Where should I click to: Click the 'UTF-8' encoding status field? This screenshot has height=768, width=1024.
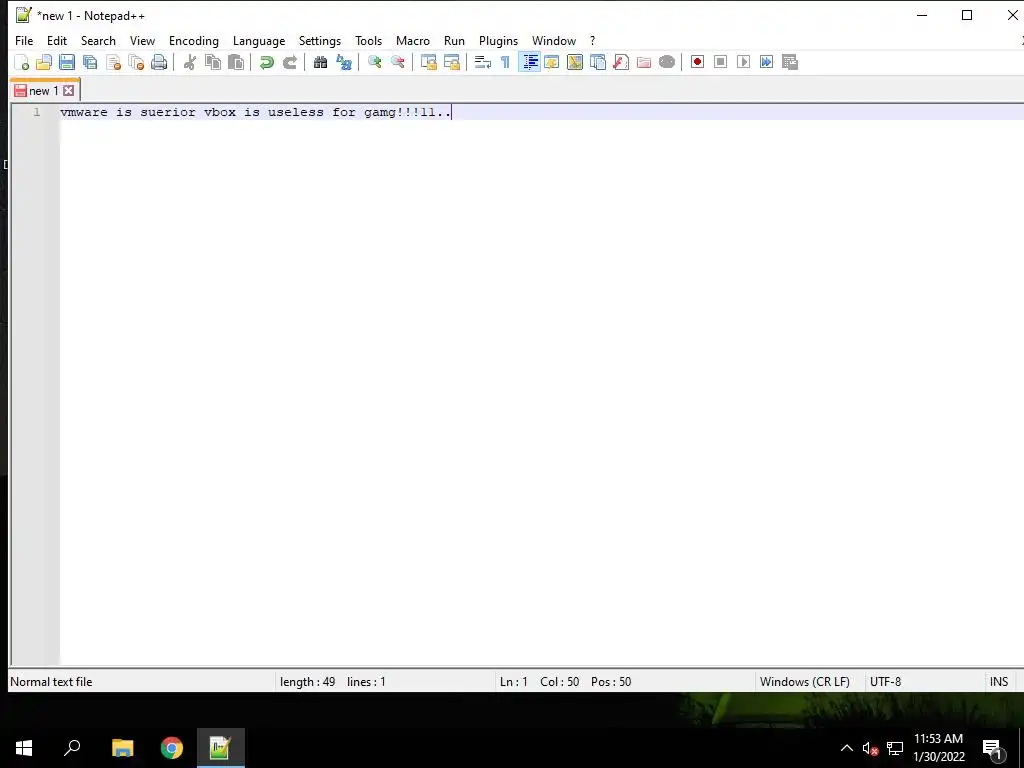pos(886,682)
